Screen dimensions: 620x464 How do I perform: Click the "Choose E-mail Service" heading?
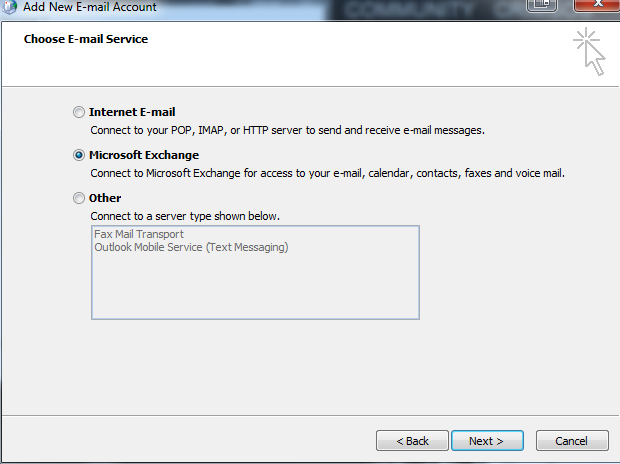(86, 40)
